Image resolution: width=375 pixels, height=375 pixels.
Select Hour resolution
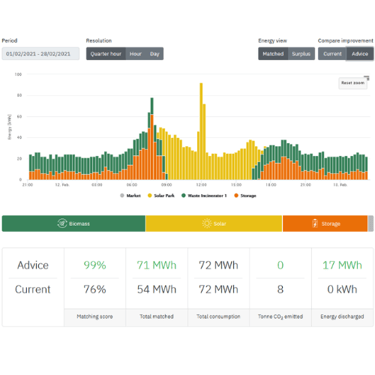136,54
